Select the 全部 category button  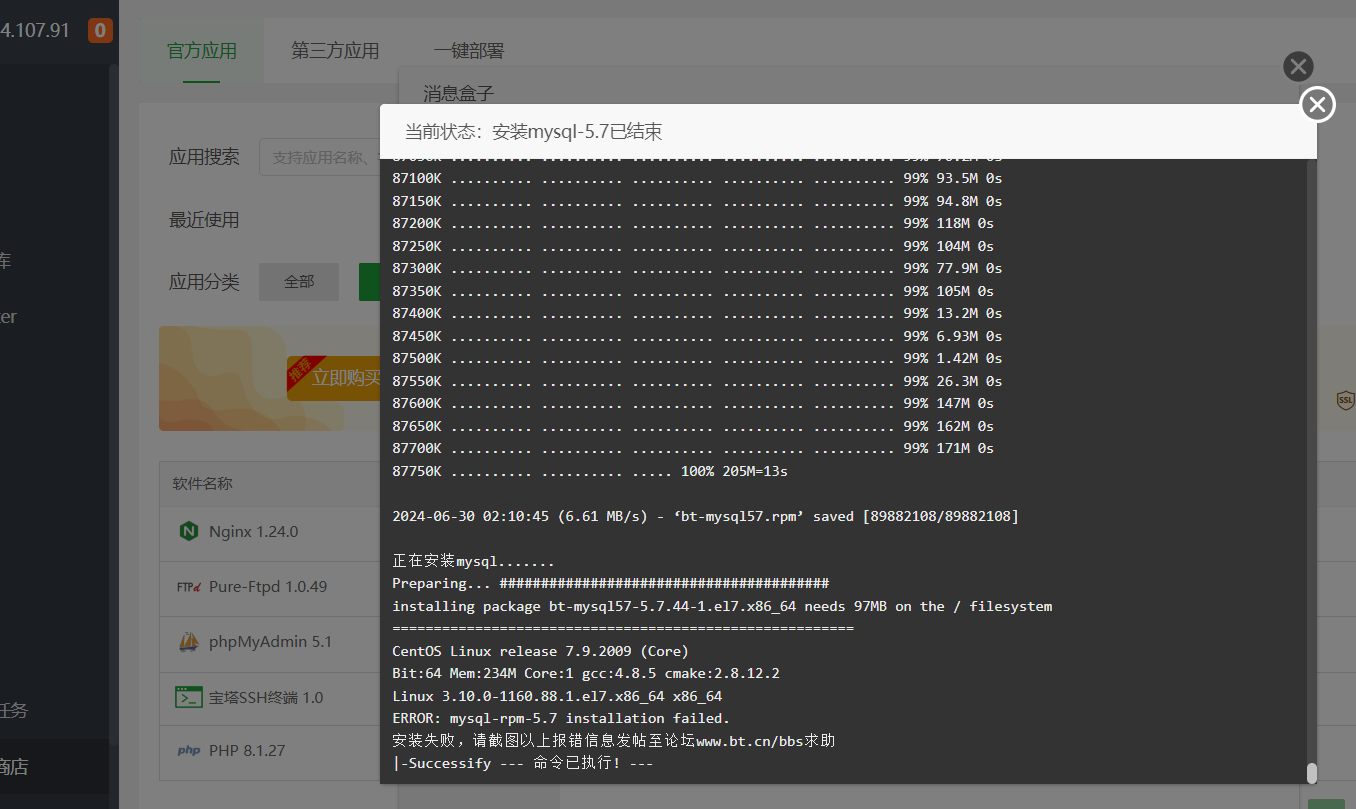pos(299,282)
